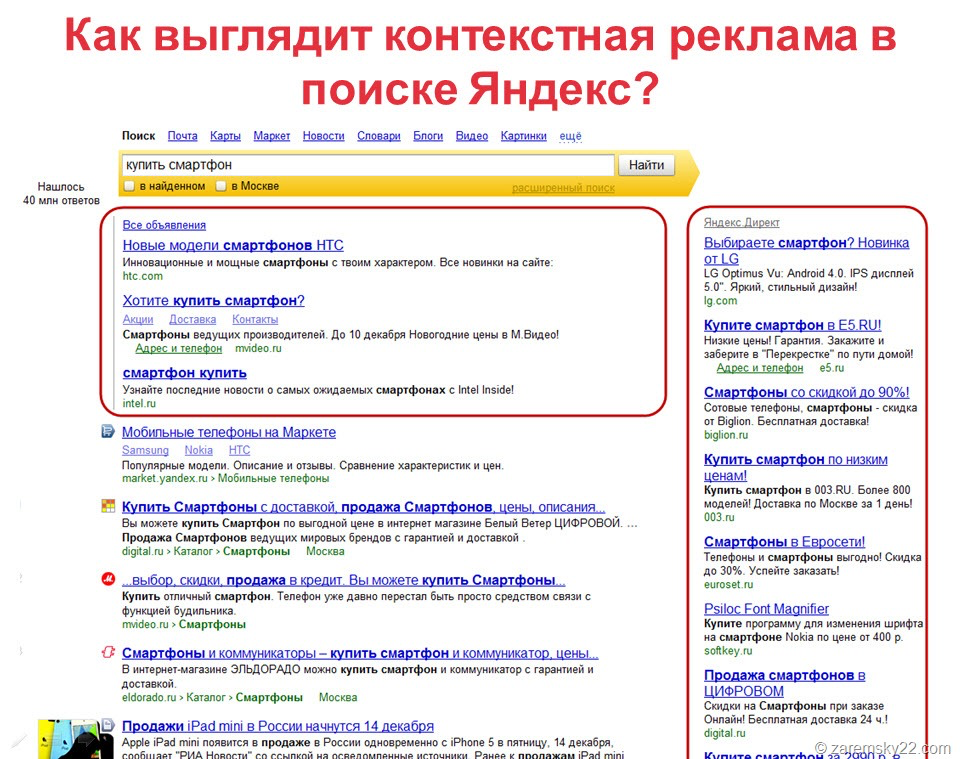961x759 pixels.
Task: Click the 'market.yandex.ru › Мобильные телефоны' path
Action: pyautogui.click(x=226, y=478)
